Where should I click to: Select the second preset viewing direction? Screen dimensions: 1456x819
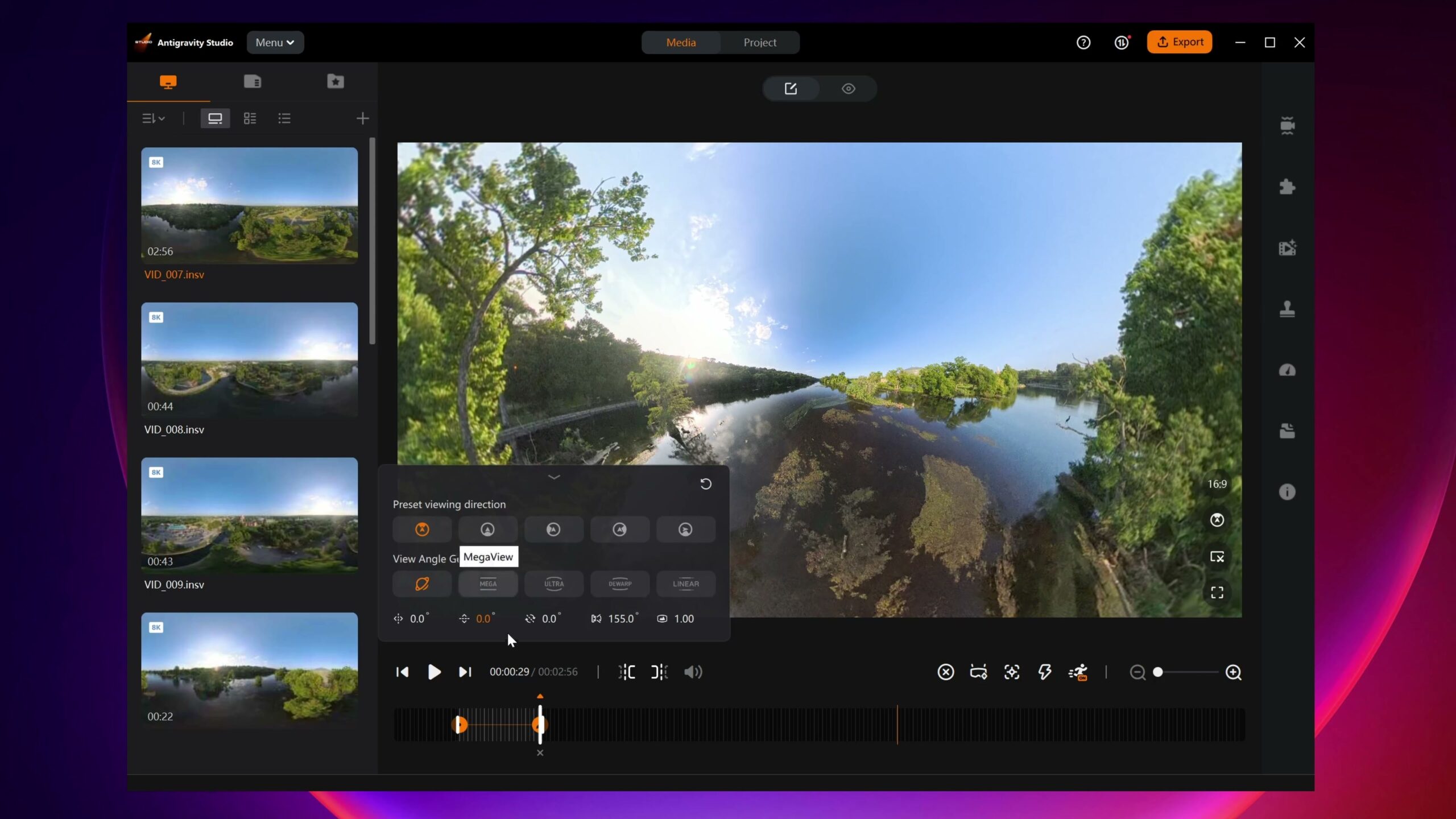coord(488,530)
